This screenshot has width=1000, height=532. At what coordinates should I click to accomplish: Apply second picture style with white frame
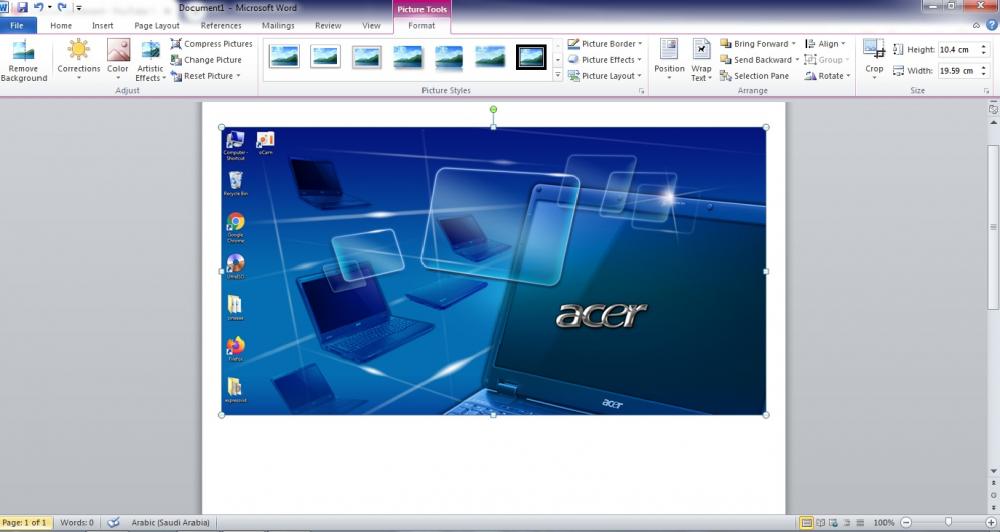point(325,56)
